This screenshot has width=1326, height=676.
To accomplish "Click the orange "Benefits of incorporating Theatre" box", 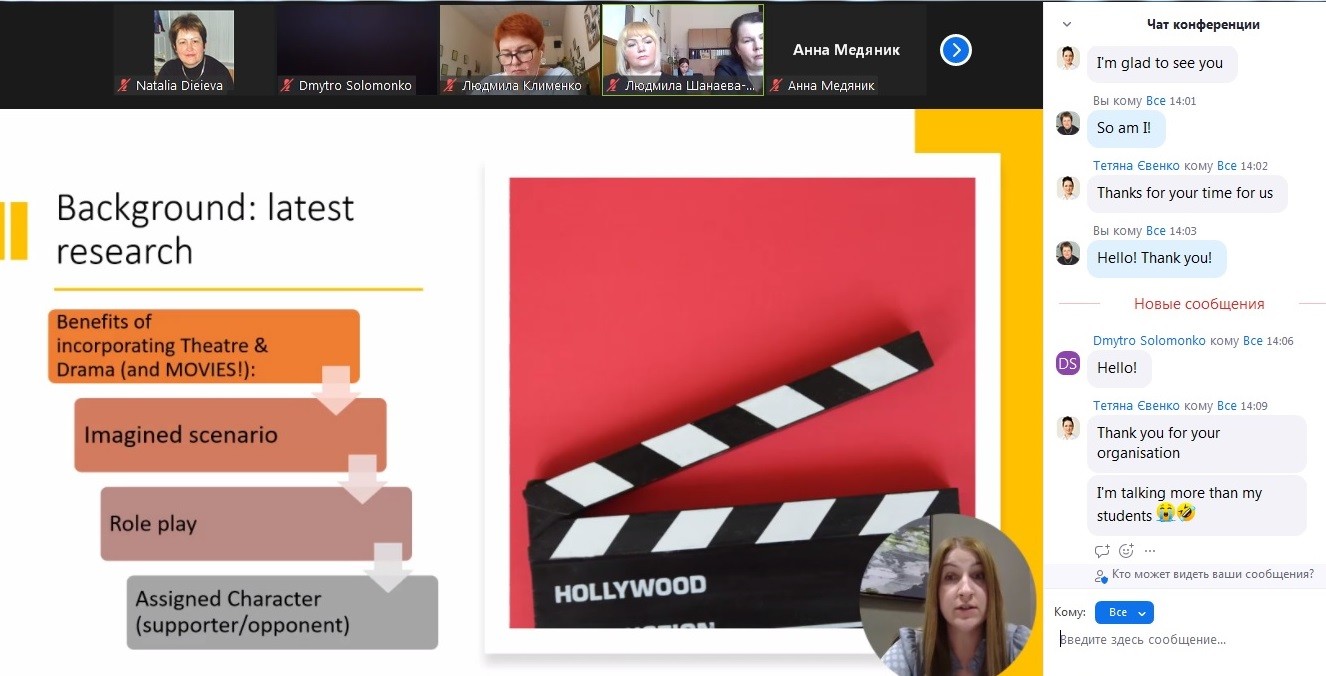I will point(204,346).
